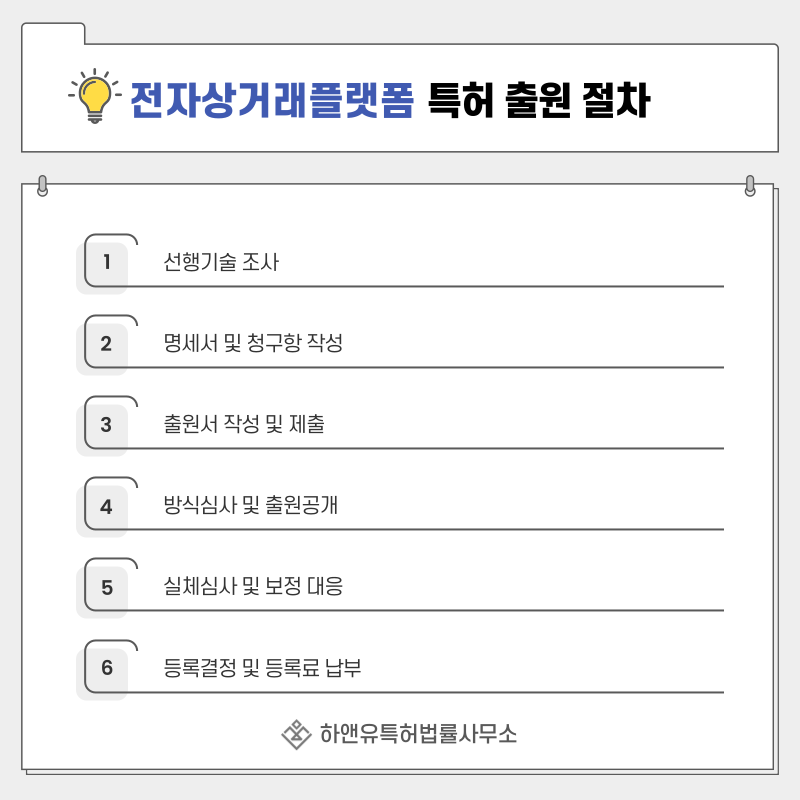Click the blue 전자상거래플랫폼 title text
This screenshot has width=800, height=800.
[x=272, y=100]
